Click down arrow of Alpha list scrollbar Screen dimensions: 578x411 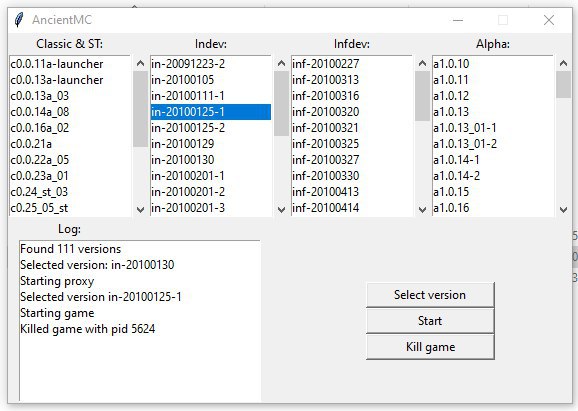pos(563,209)
